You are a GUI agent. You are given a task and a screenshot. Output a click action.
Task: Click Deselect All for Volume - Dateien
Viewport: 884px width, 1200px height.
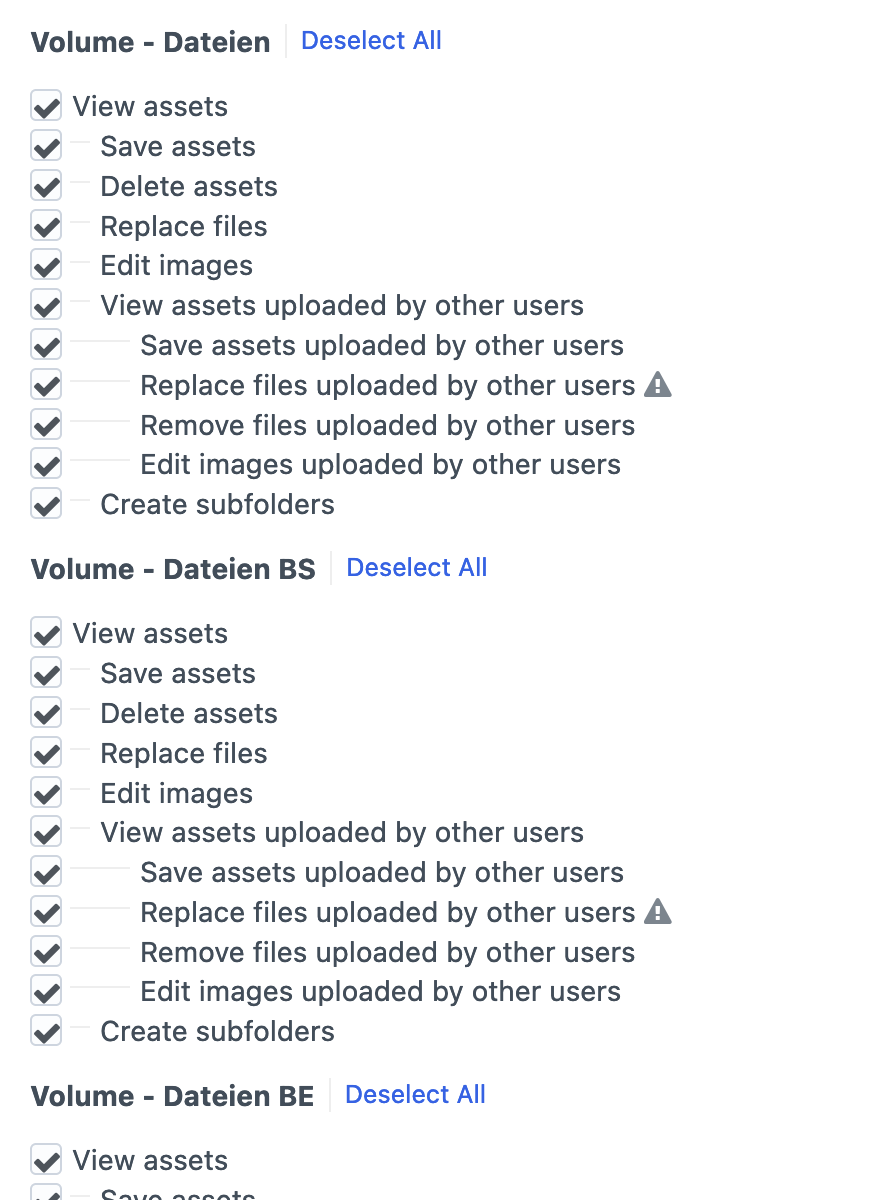(371, 40)
